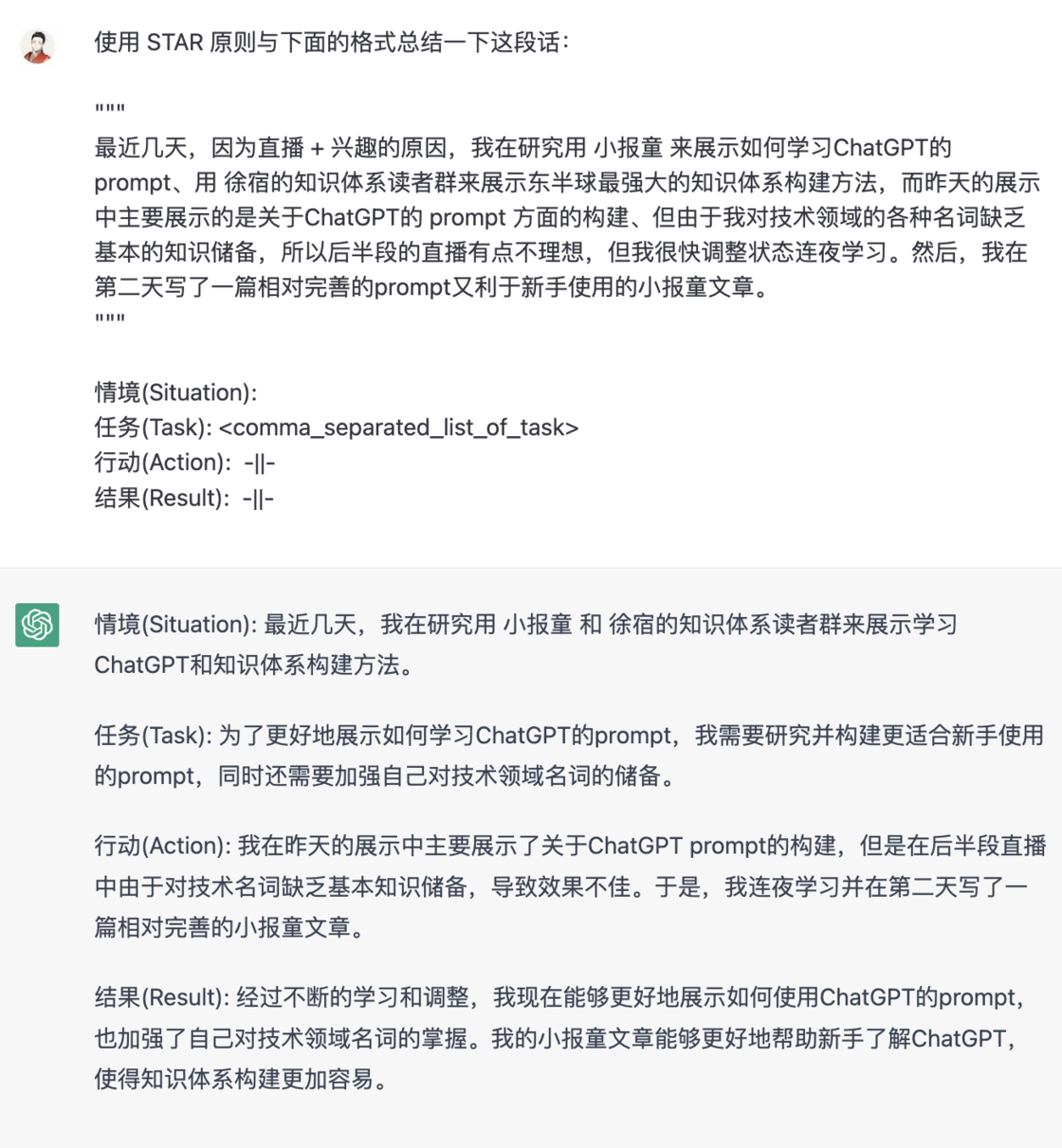The image size is (1062, 1148).
Task: Click the response paragraph starting 行动(Action): 我在昨天
Action: coord(570,886)
